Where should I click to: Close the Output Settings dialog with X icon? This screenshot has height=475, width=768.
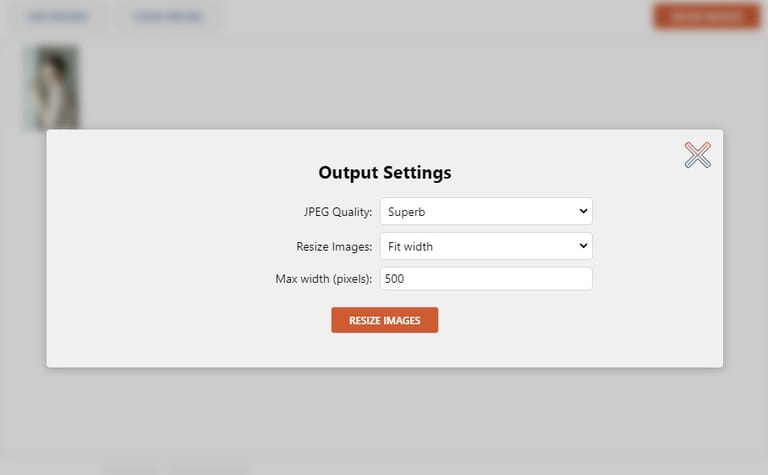click(697, 155)
